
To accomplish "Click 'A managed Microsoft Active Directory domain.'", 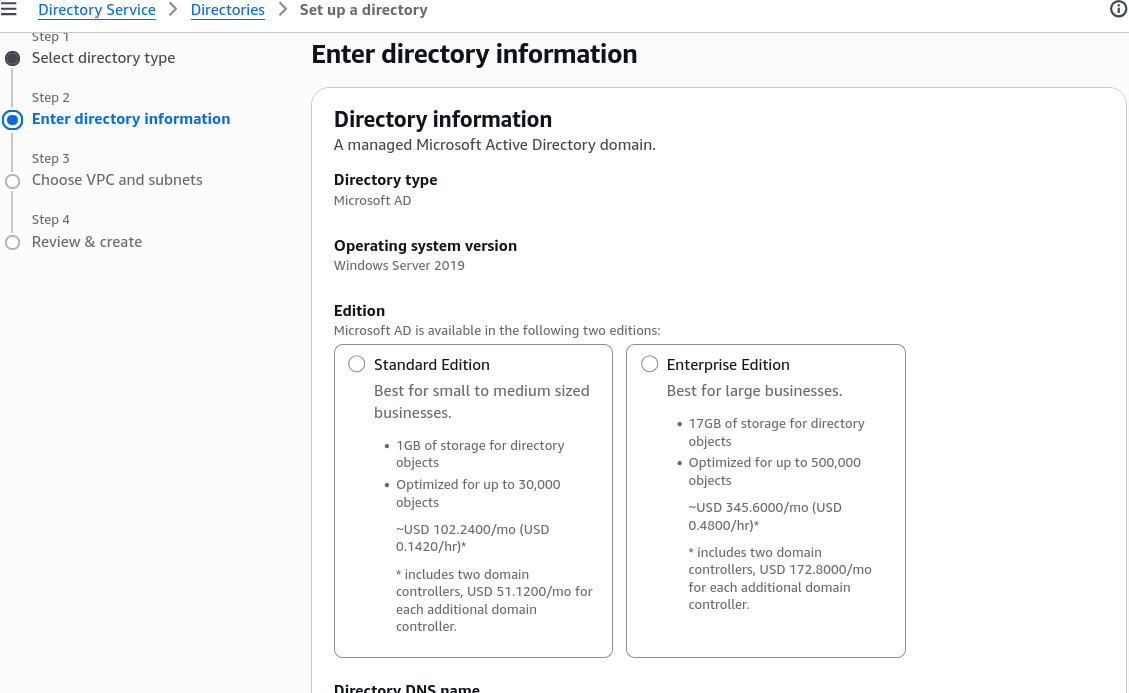I will click(x=495, y=145).
